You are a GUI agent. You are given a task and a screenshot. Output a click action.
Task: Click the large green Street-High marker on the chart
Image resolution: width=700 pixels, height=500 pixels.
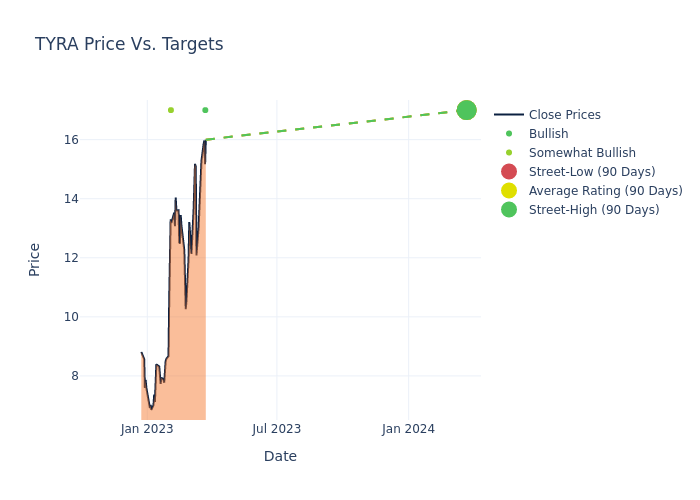pyautogui.click(x=466, y=110)
